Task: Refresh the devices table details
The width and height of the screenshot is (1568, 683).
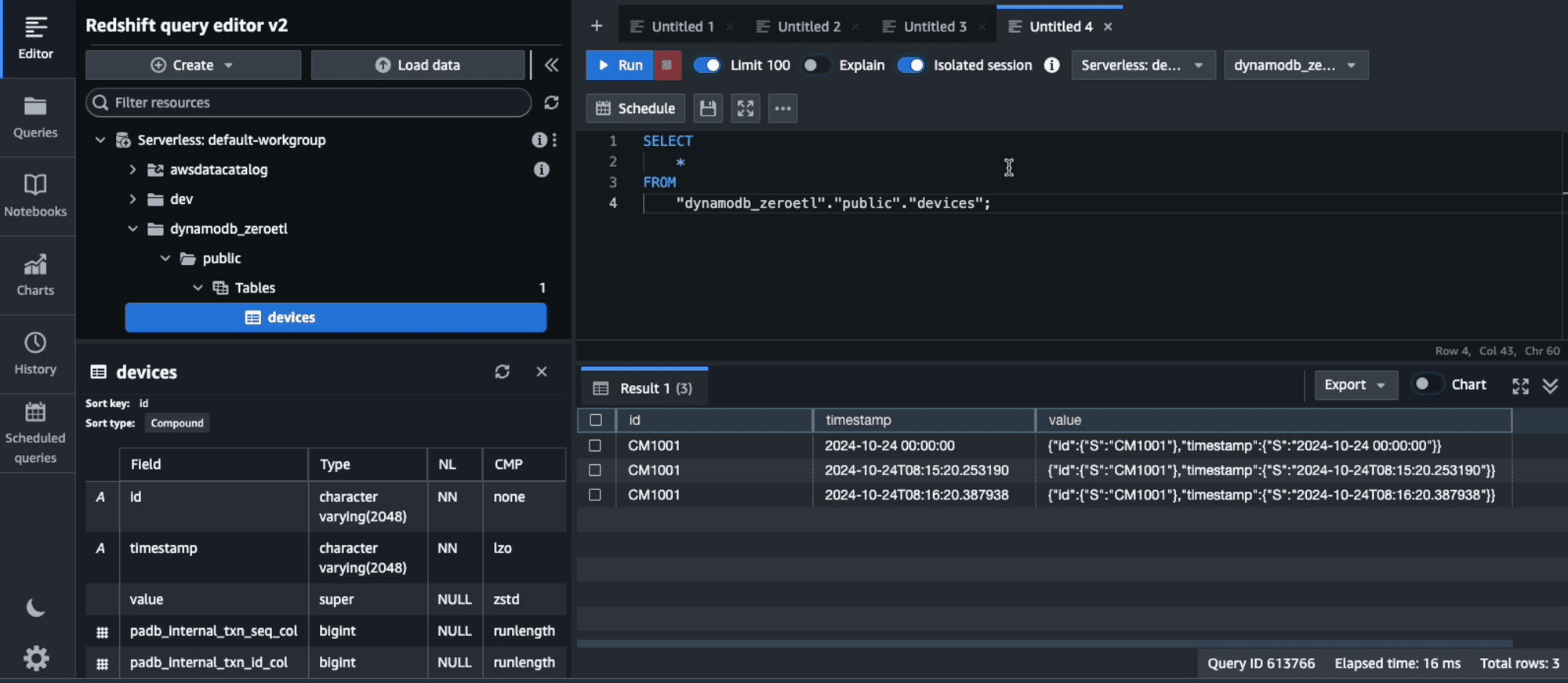Action: coord(503,372)
